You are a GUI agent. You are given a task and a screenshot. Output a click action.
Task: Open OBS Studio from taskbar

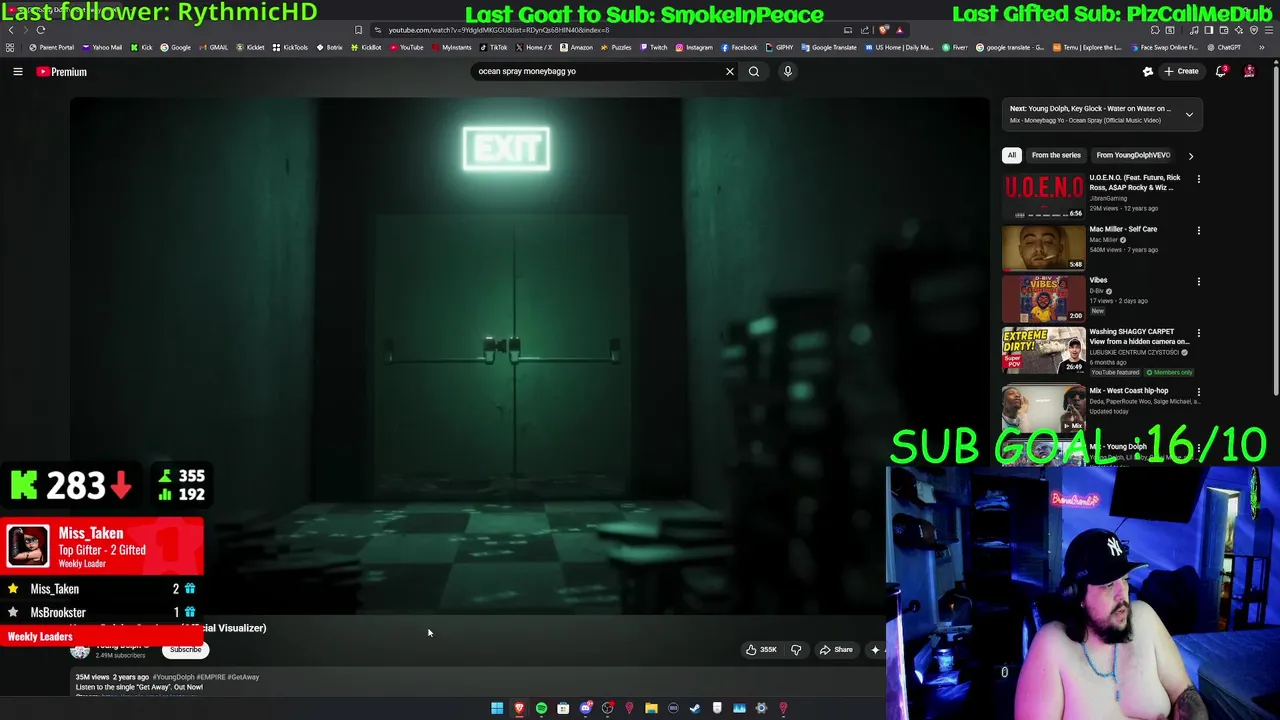tap(607, 708)
